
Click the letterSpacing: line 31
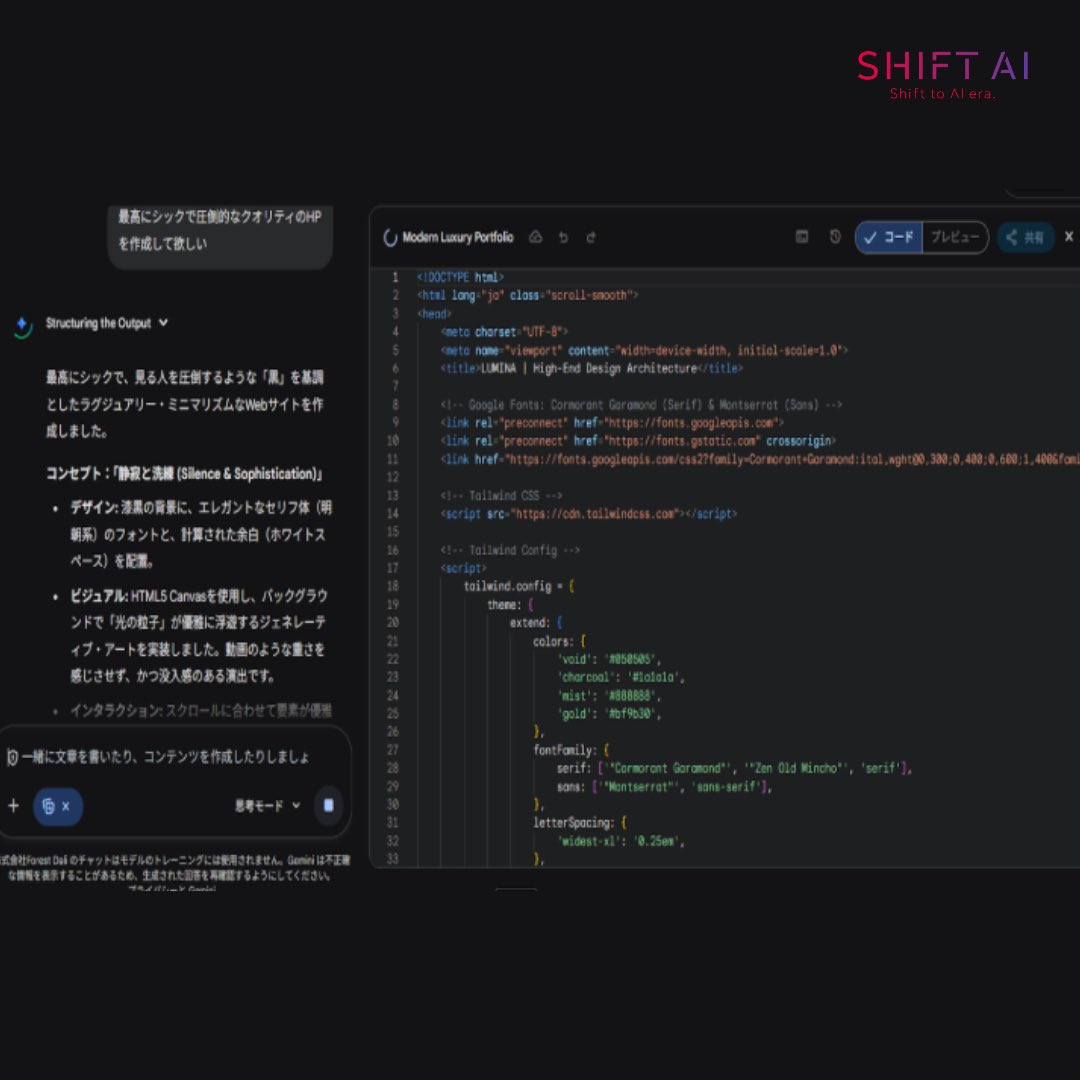click(x=580, y=822)
